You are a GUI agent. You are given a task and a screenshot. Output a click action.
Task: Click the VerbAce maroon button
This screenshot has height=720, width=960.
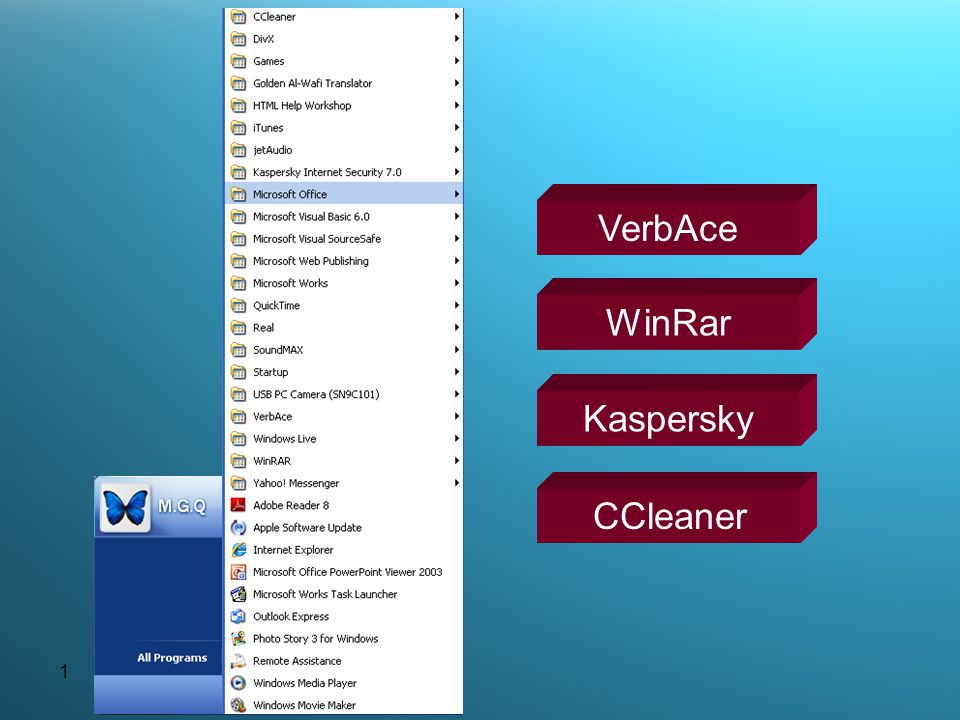click(677, 220)
